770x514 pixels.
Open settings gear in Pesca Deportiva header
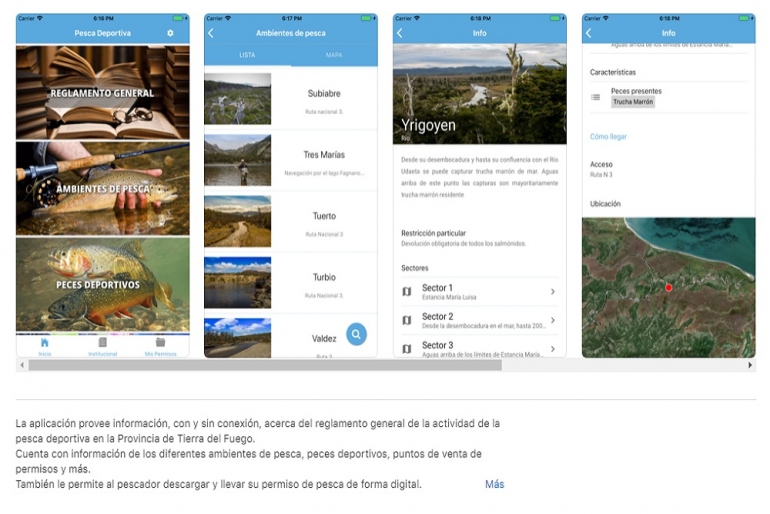point(170,33)
